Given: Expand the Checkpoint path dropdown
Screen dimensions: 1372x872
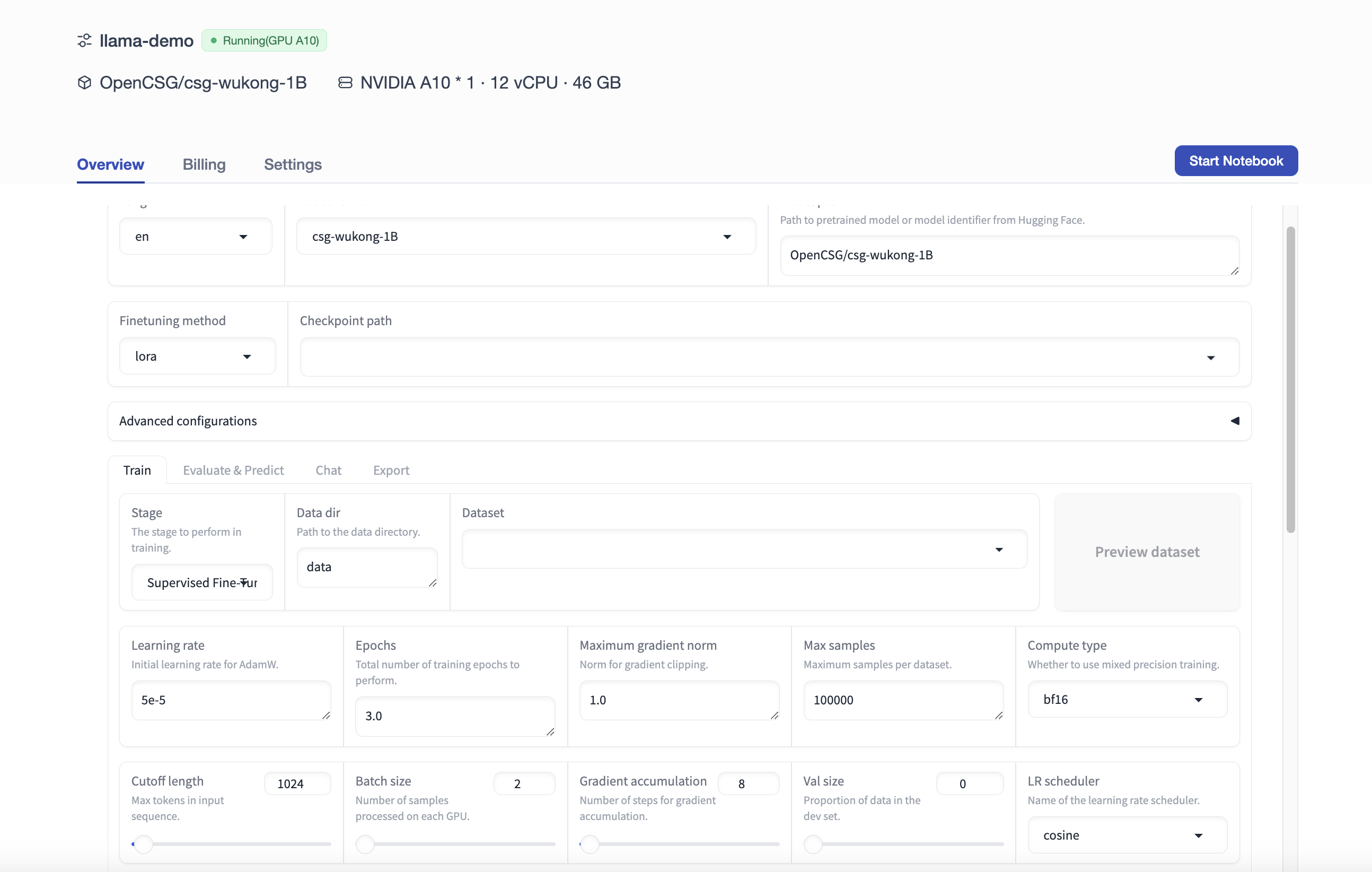Looking at the screenshot, I should (769, 357).
